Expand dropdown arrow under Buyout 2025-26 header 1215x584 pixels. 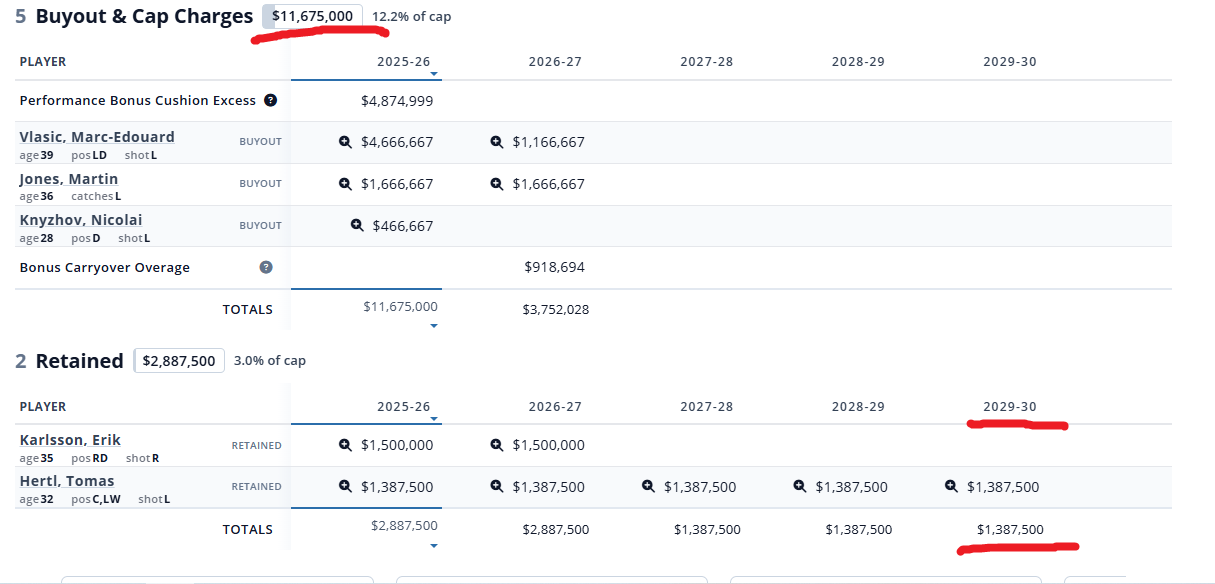[434, 74]
